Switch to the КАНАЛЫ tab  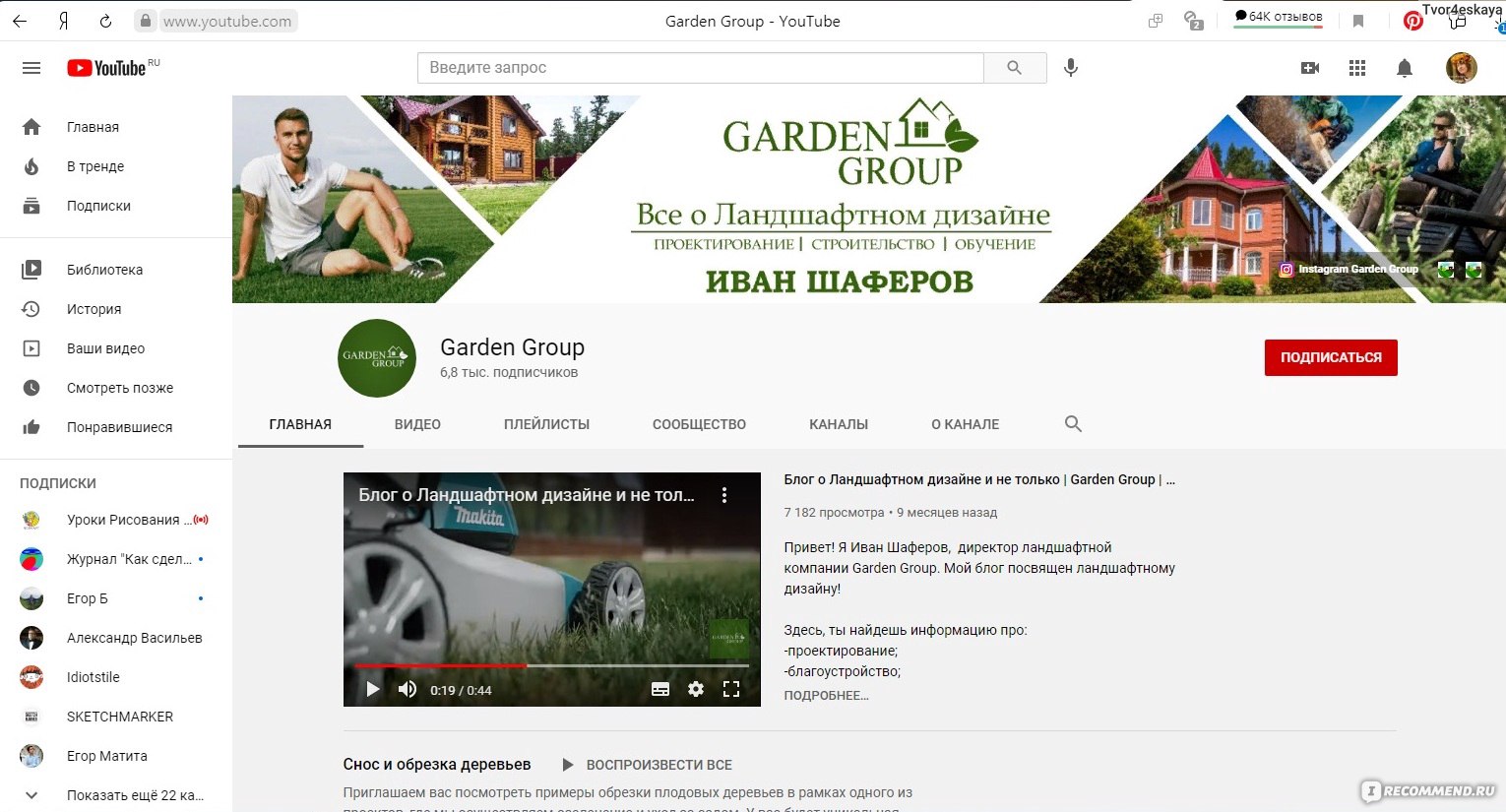click(839, 424)
